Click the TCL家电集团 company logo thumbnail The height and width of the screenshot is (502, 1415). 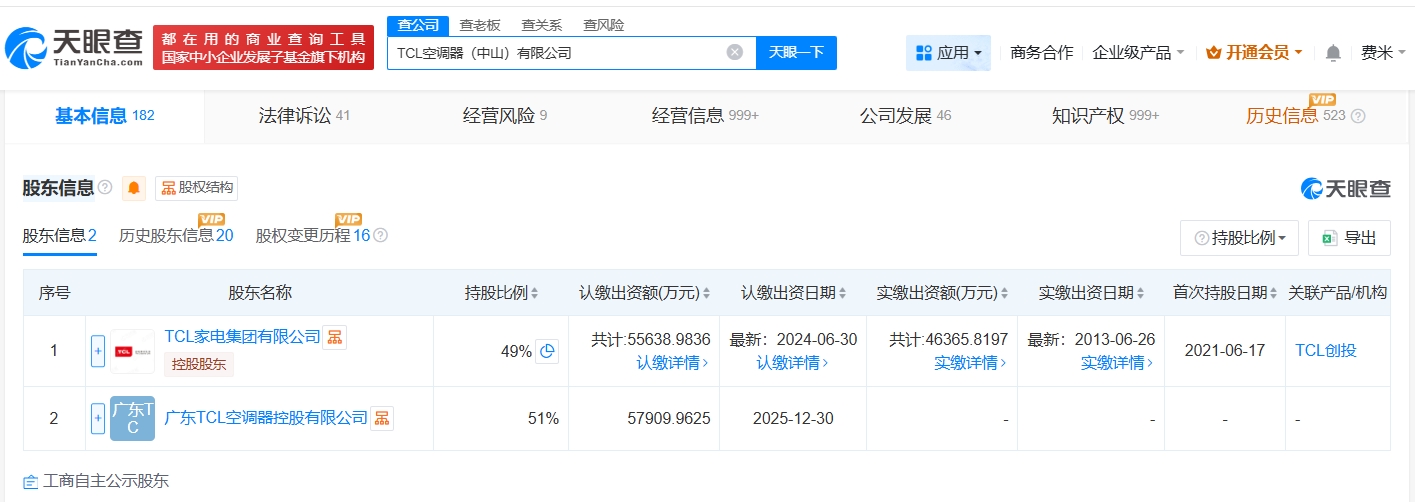(132, 351)
